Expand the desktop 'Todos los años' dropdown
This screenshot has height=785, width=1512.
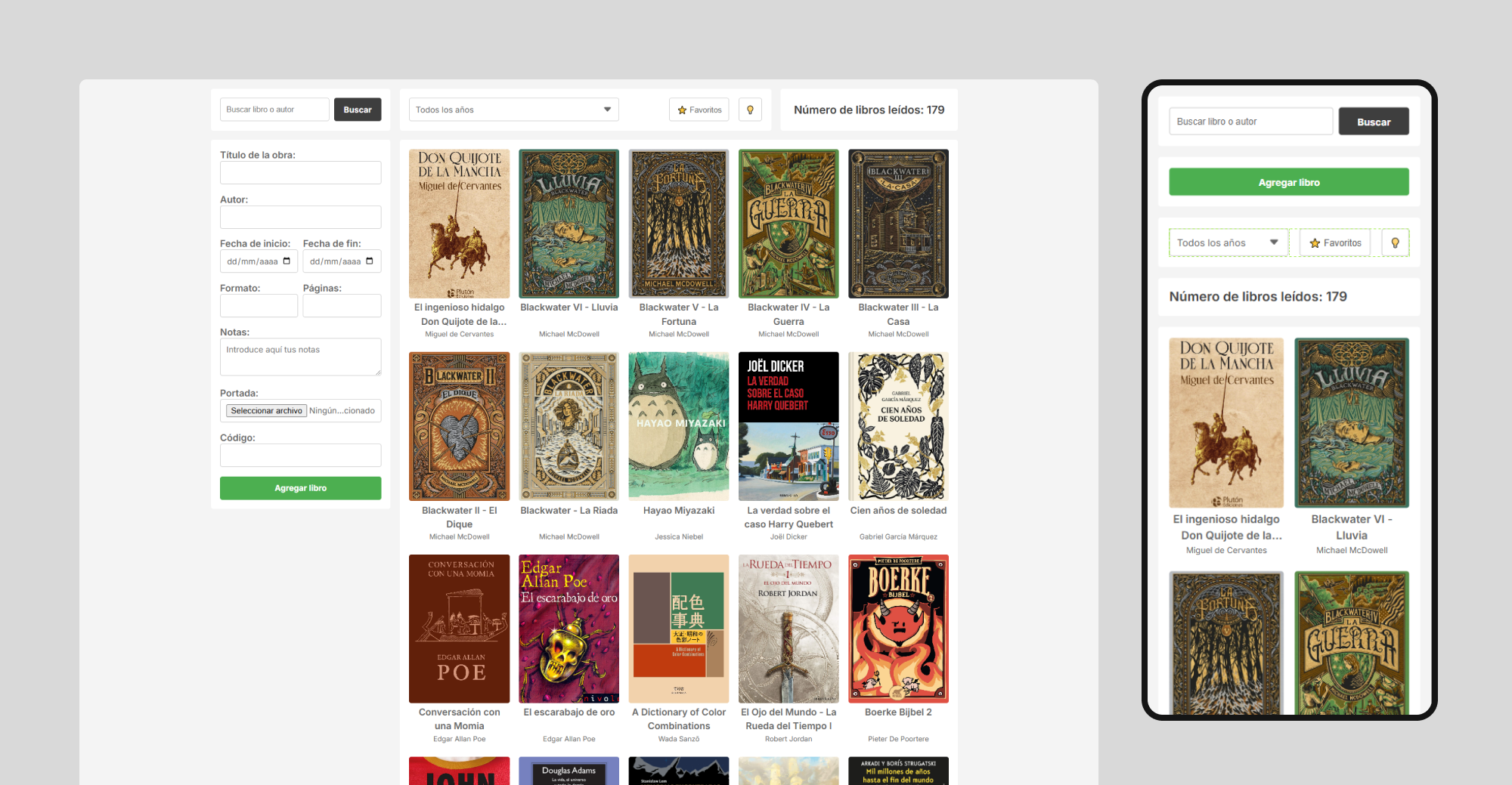point(513,110)
